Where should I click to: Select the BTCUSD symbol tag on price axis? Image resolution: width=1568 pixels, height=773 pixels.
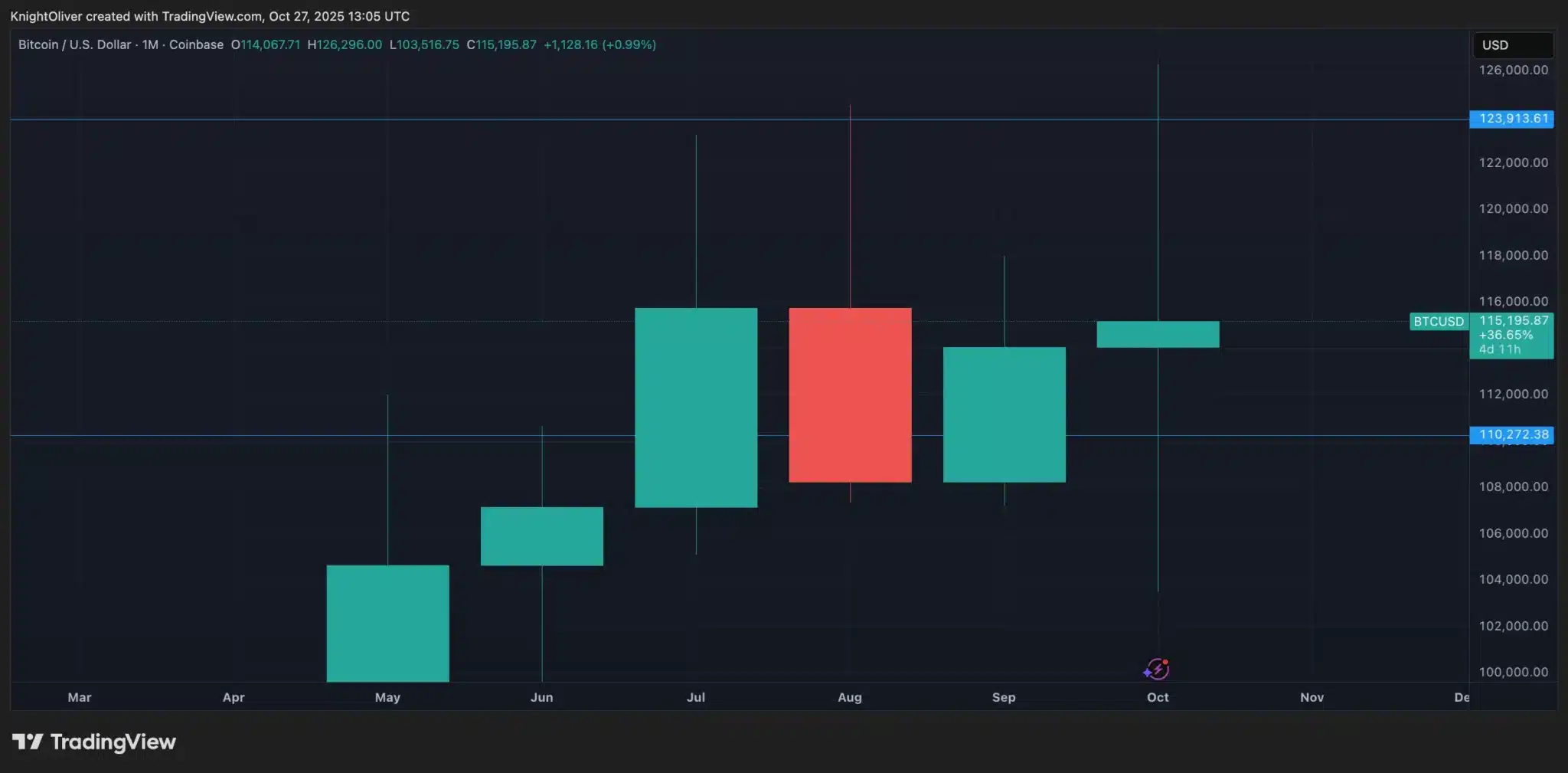point(1439,322)
